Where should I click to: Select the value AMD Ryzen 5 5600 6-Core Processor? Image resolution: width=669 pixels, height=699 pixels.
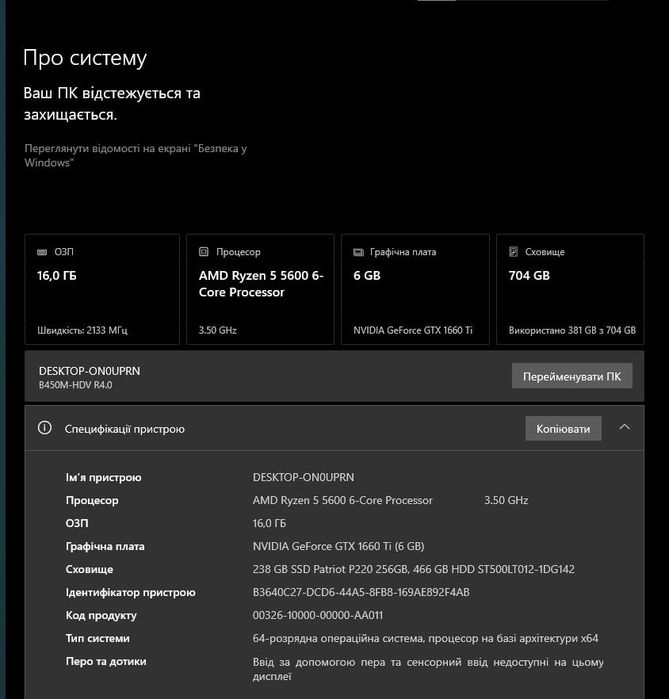tap(342, 500)
